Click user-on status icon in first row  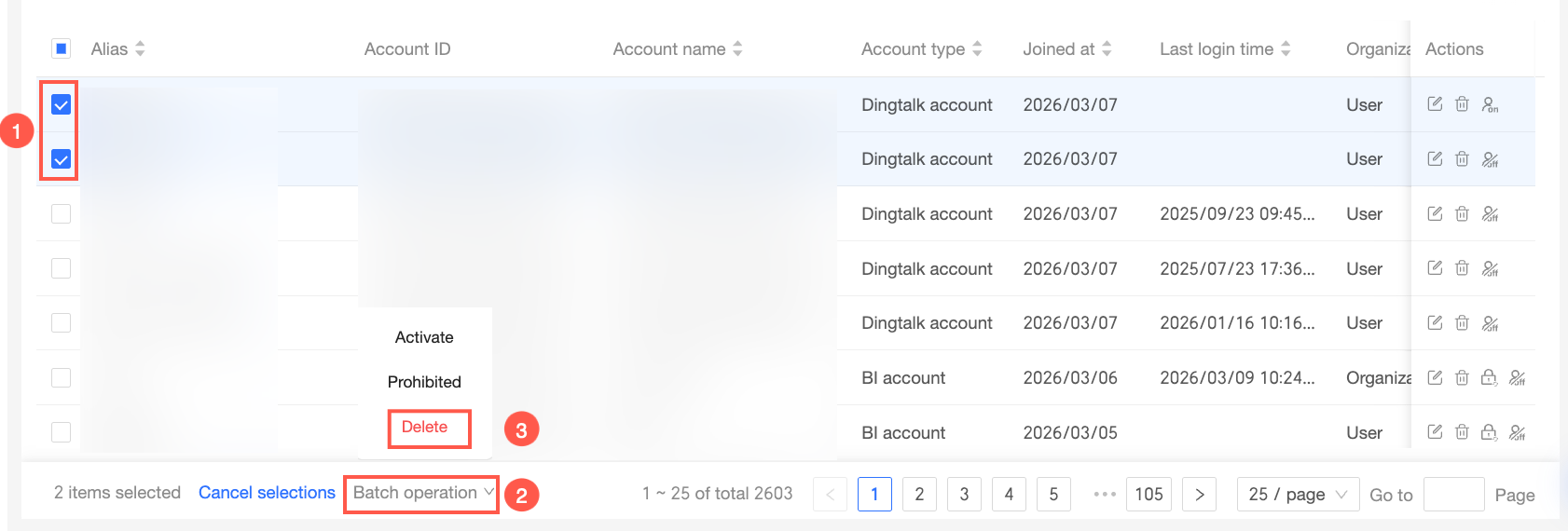pos(1490,104)
